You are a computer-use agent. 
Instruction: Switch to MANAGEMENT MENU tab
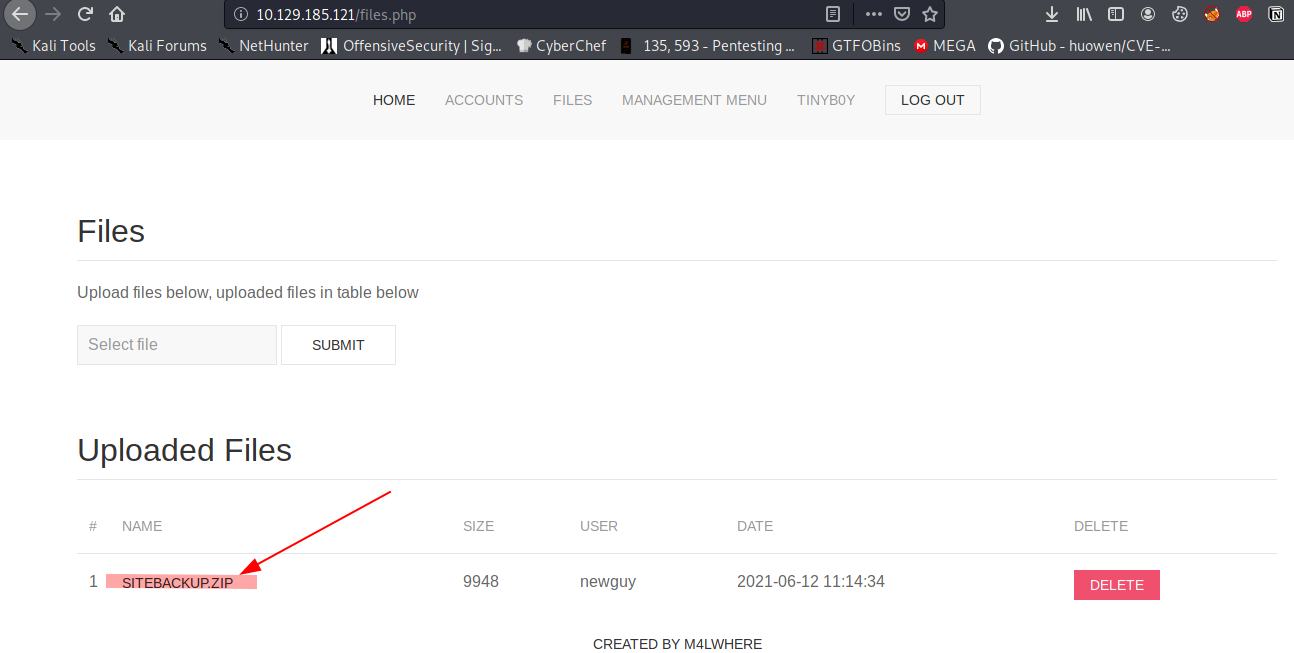tap(694, 100)
